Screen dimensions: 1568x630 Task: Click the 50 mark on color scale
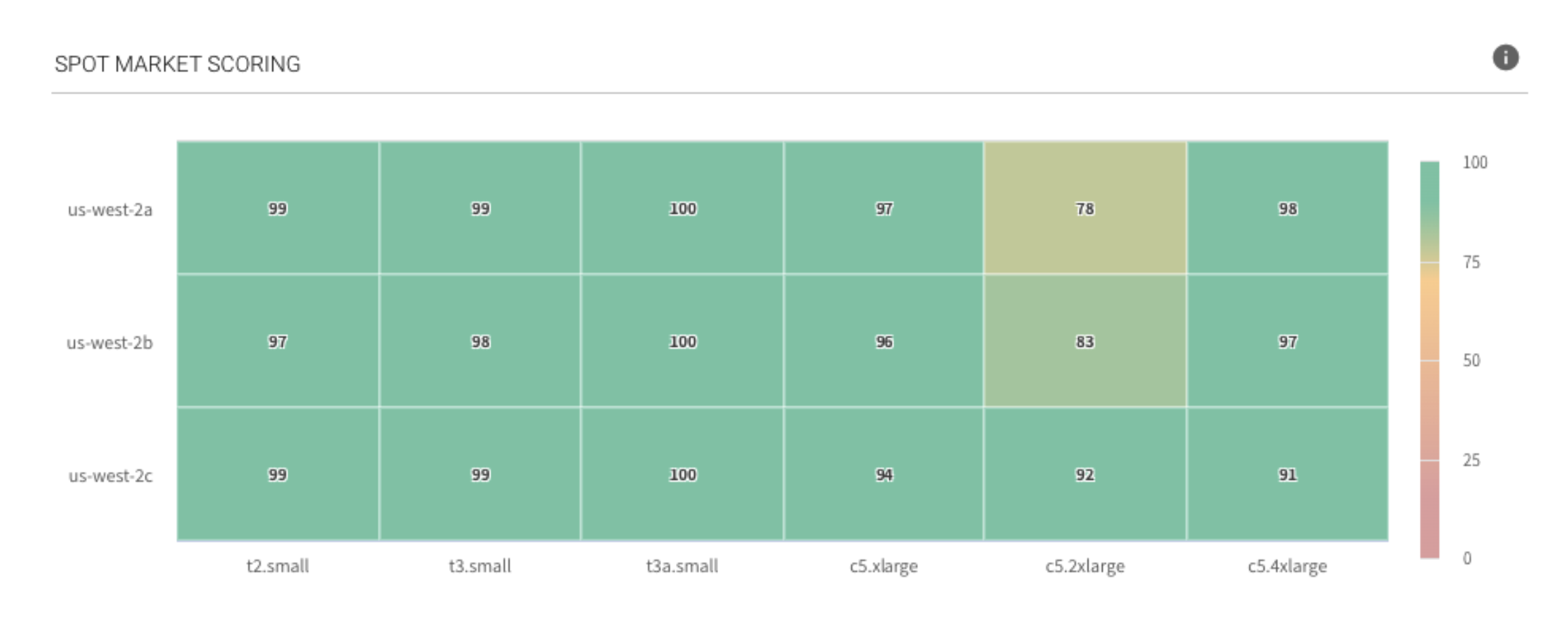click(1471, 360)
